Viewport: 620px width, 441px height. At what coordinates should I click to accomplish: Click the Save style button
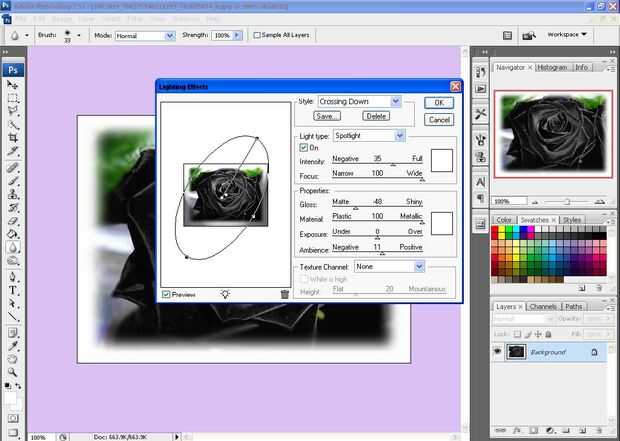[x=327, y=116]
